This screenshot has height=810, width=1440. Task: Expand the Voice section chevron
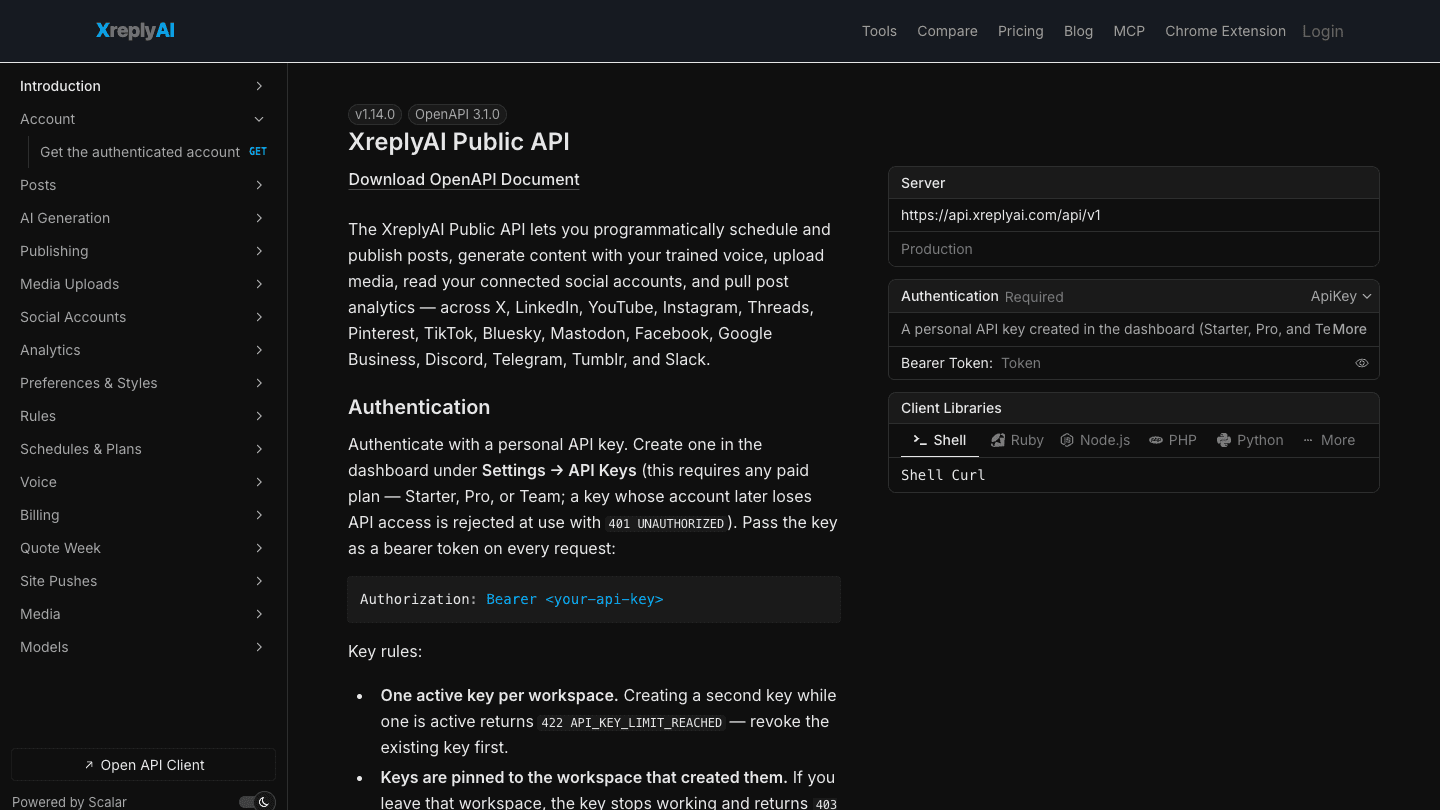click(x=259, y=482)
